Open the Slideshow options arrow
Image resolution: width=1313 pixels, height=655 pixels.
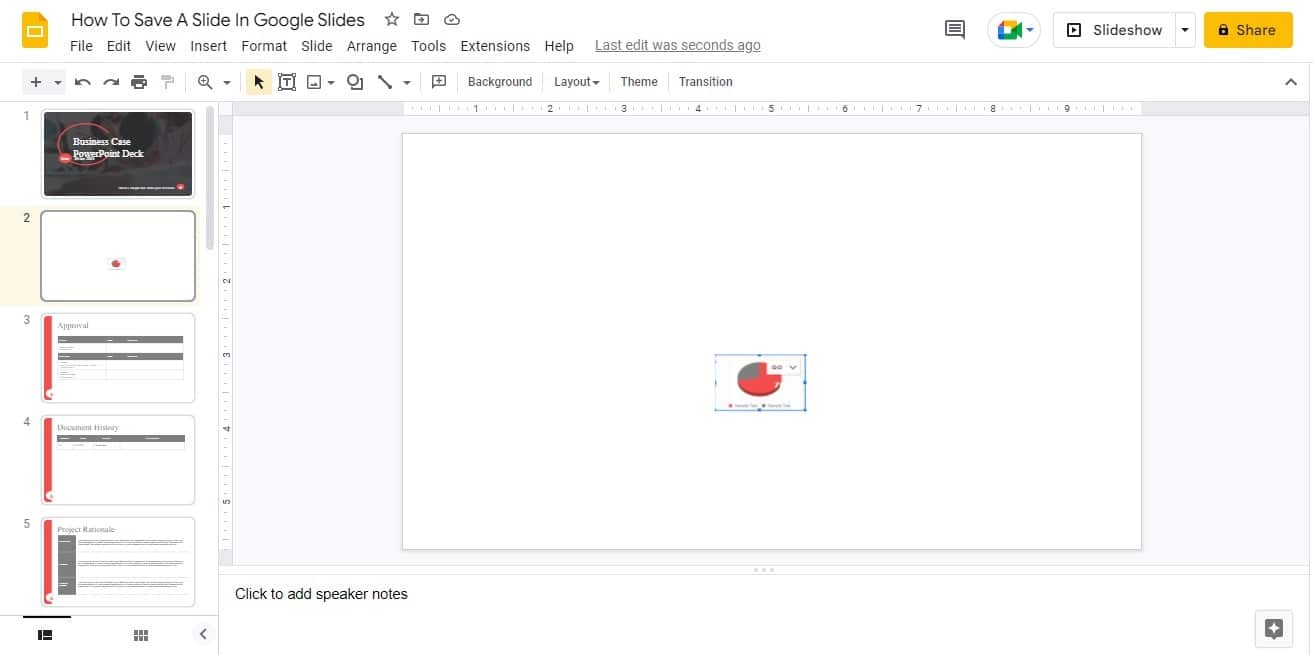(x=1185, y=30)
